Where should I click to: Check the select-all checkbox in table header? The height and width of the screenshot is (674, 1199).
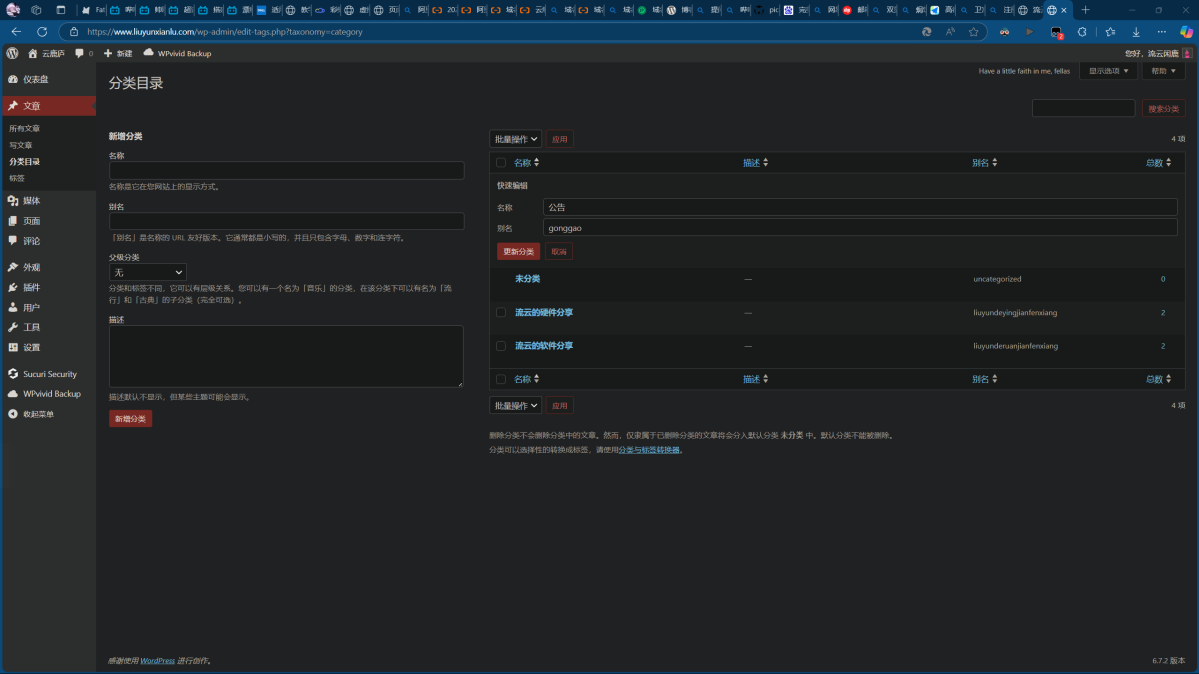click(x=501, y=163)
